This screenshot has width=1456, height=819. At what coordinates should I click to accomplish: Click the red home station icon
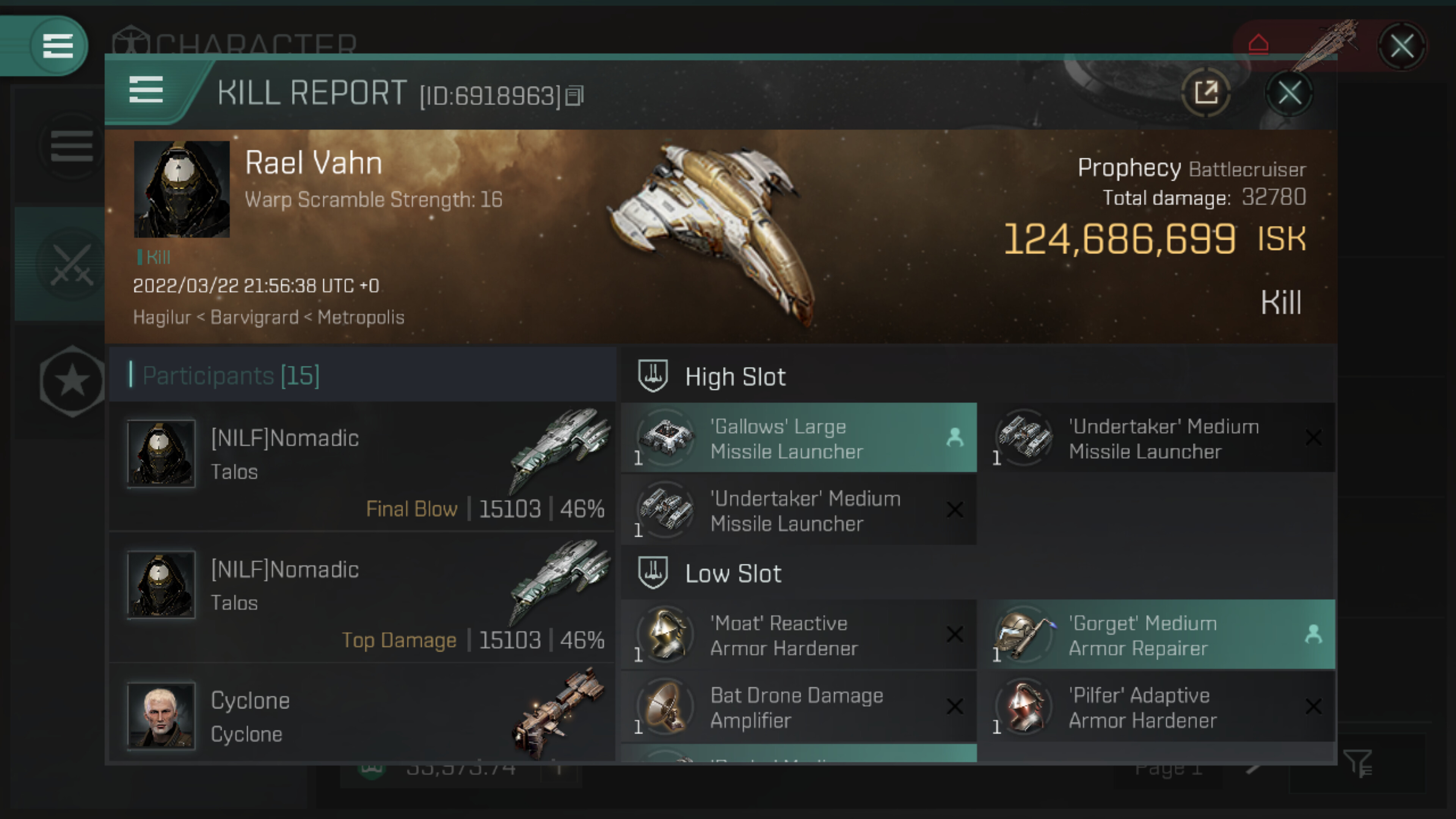[1258, 44]
